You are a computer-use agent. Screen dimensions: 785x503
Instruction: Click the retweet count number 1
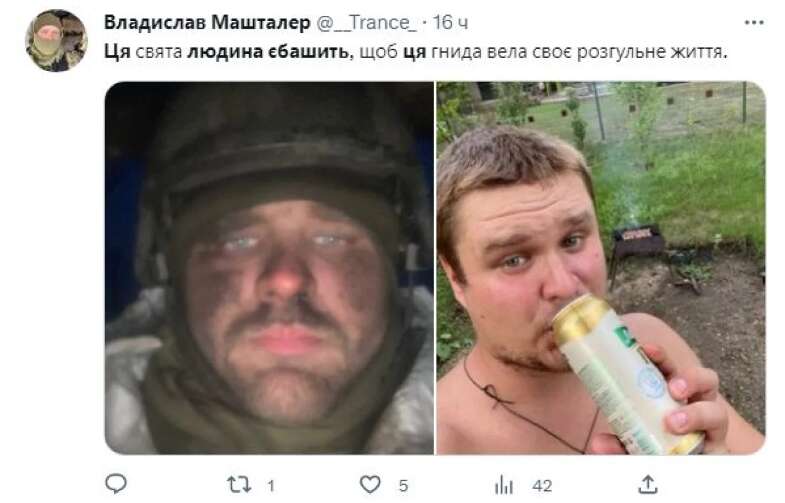[x=271, y=485]
